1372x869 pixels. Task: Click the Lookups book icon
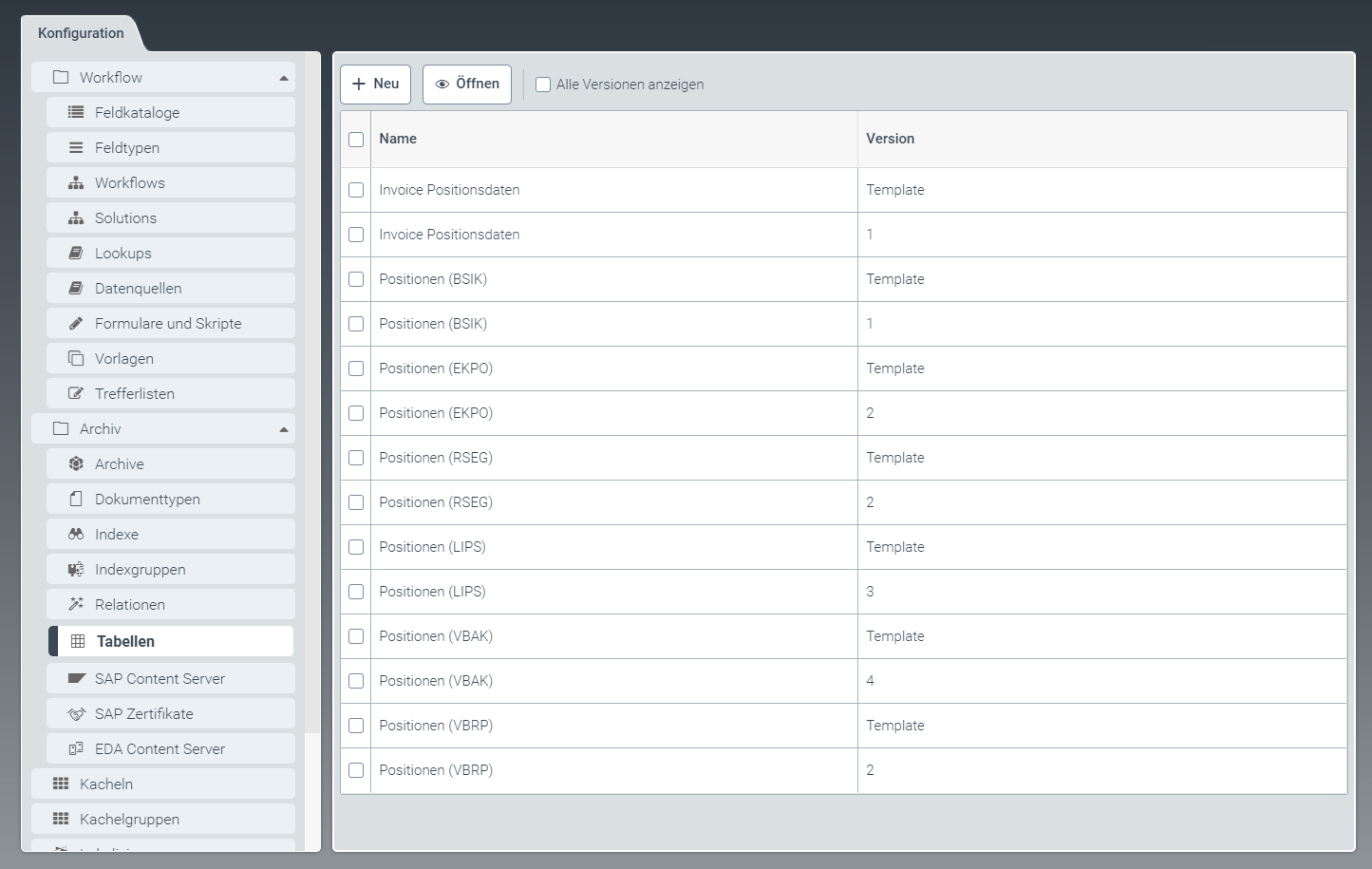[x=76, y=253]
